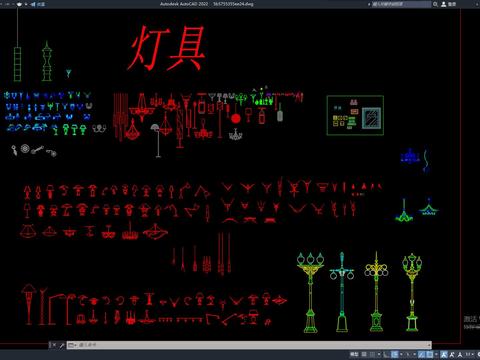Open recent commands dropdown in command line

click(x=72, y=345)
